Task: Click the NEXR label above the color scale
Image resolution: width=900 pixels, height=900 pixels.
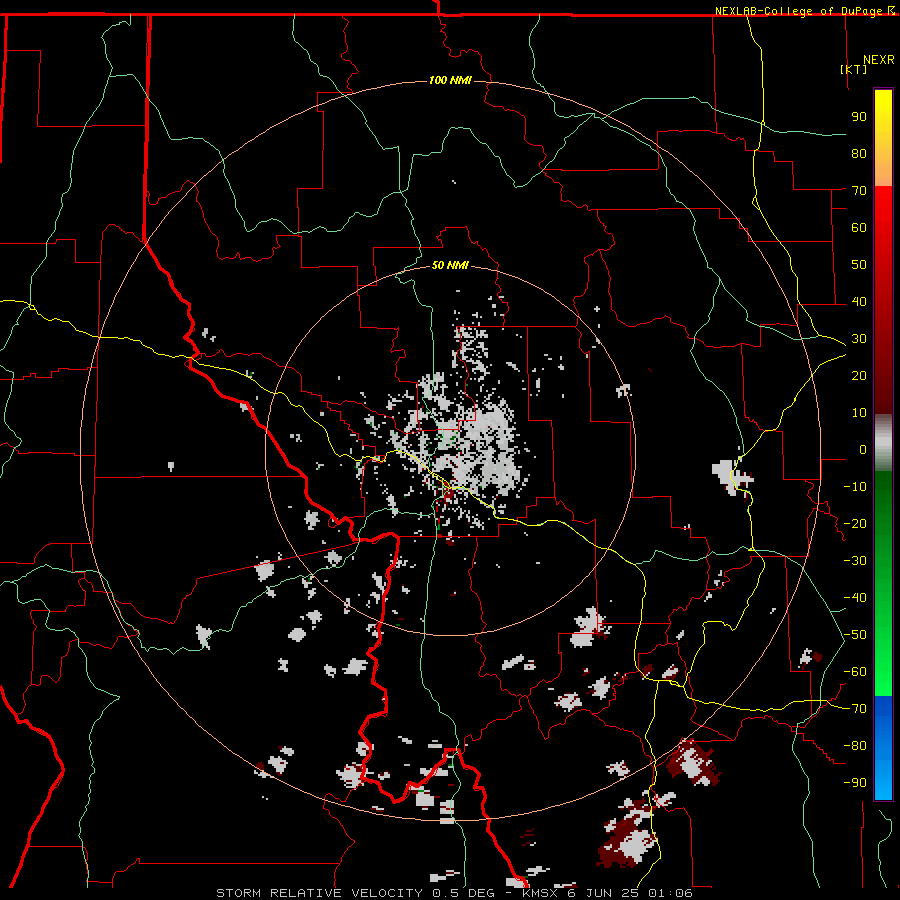Action: click(879, 60)
